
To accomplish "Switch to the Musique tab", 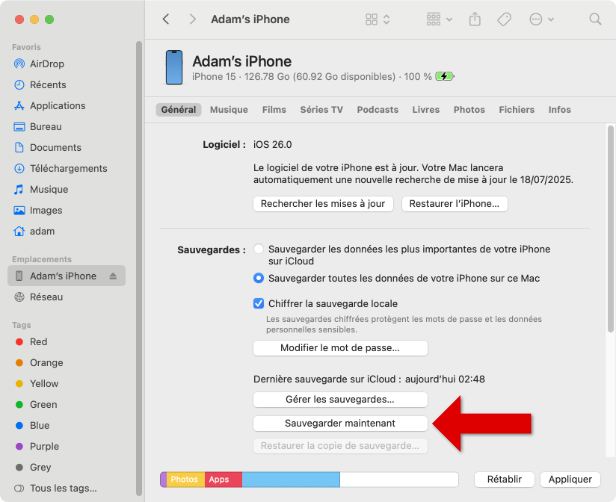I will pos(229,110).
